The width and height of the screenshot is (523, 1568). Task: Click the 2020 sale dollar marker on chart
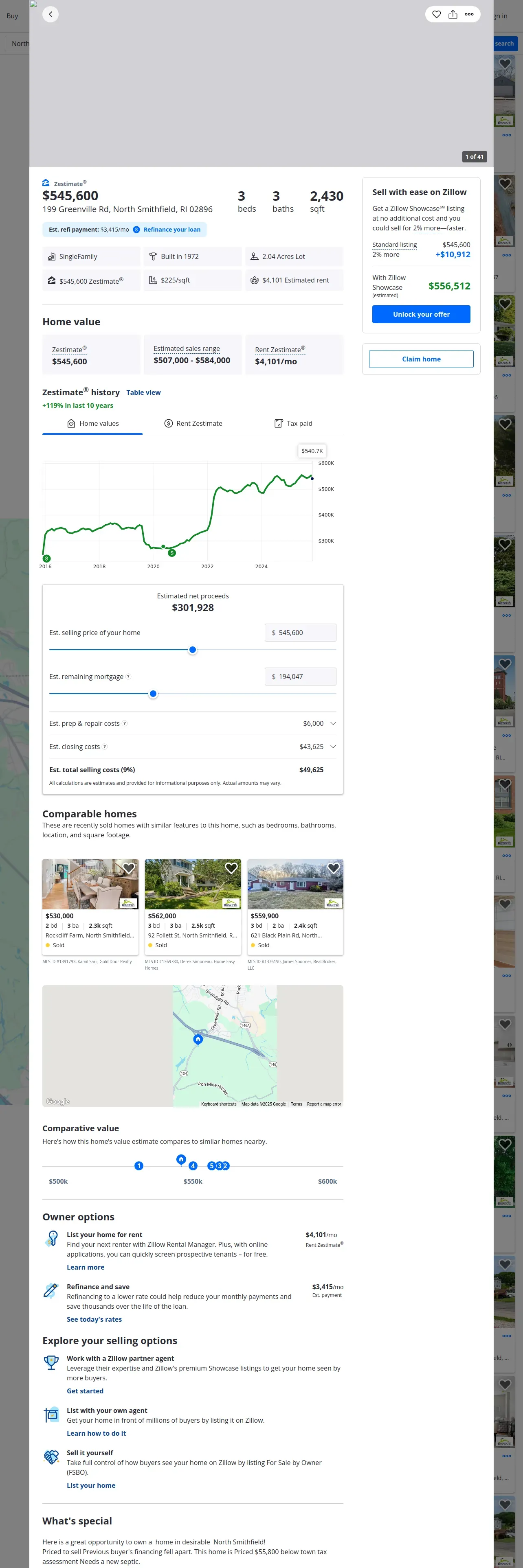point(172,553)
